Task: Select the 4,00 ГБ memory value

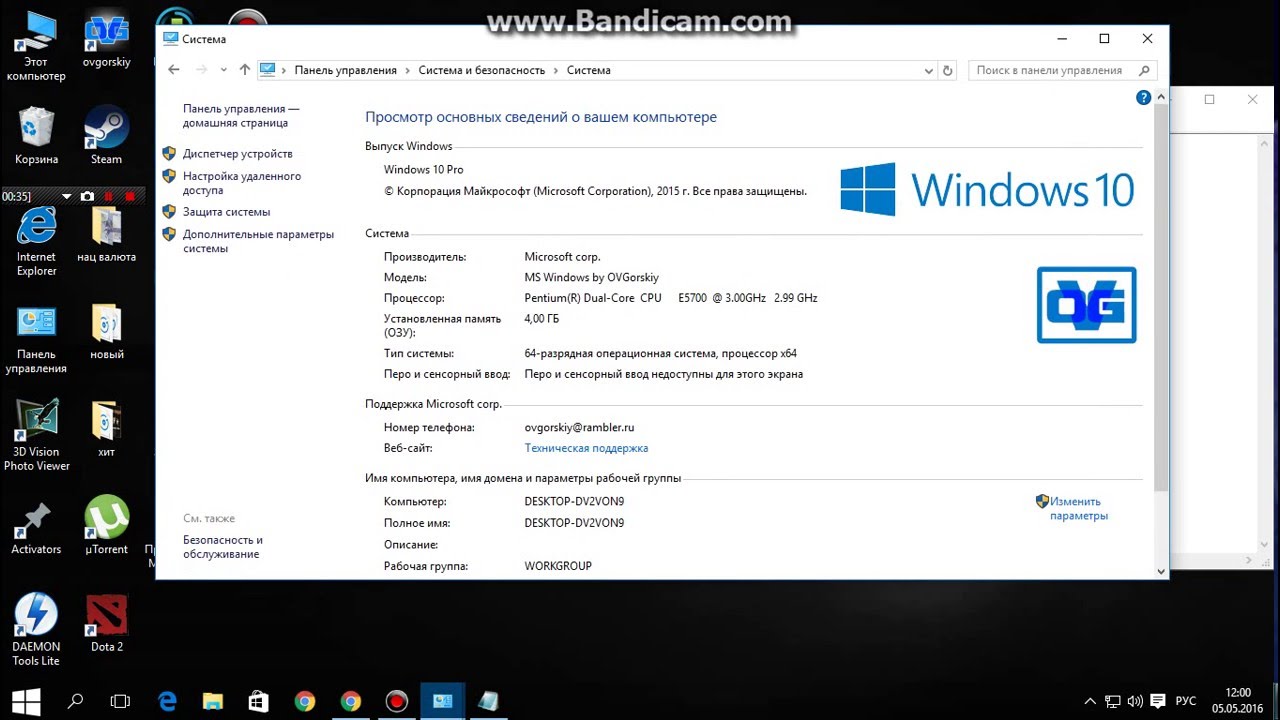Action: click(542, 319)
